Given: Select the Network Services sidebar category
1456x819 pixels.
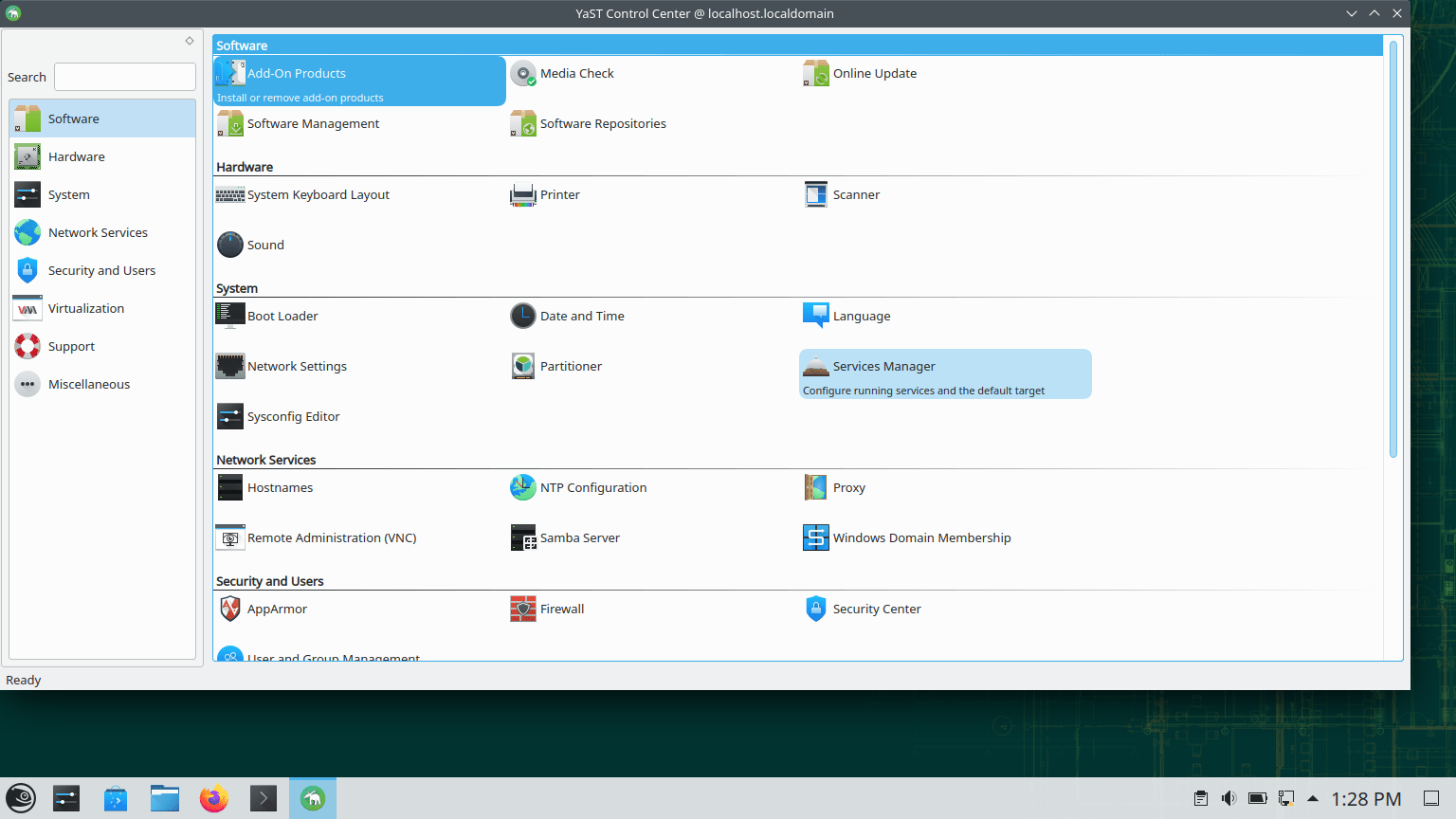Looking at the screenshot, I should coord(102,232).
